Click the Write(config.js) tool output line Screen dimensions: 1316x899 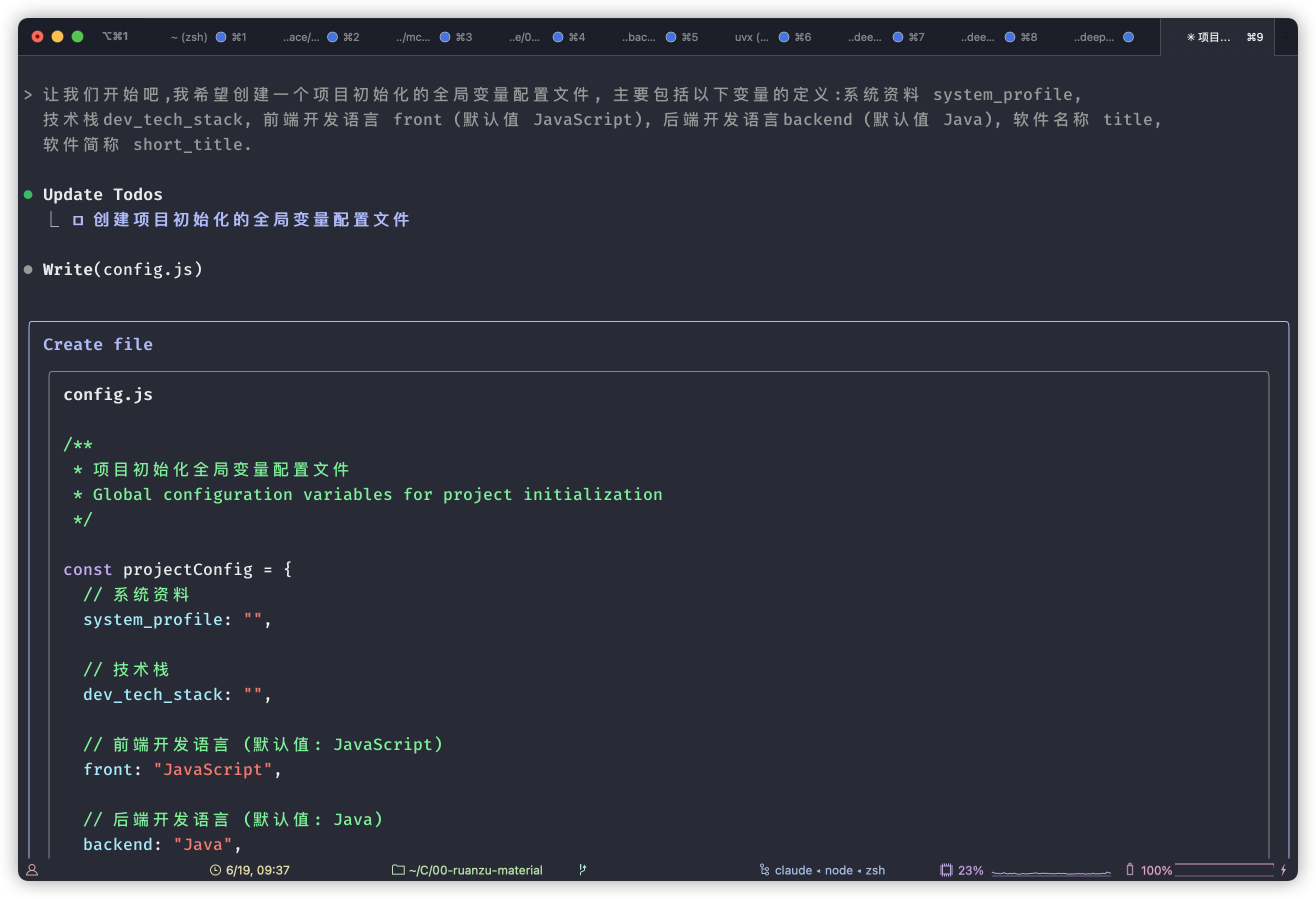[x=122, y=269]
